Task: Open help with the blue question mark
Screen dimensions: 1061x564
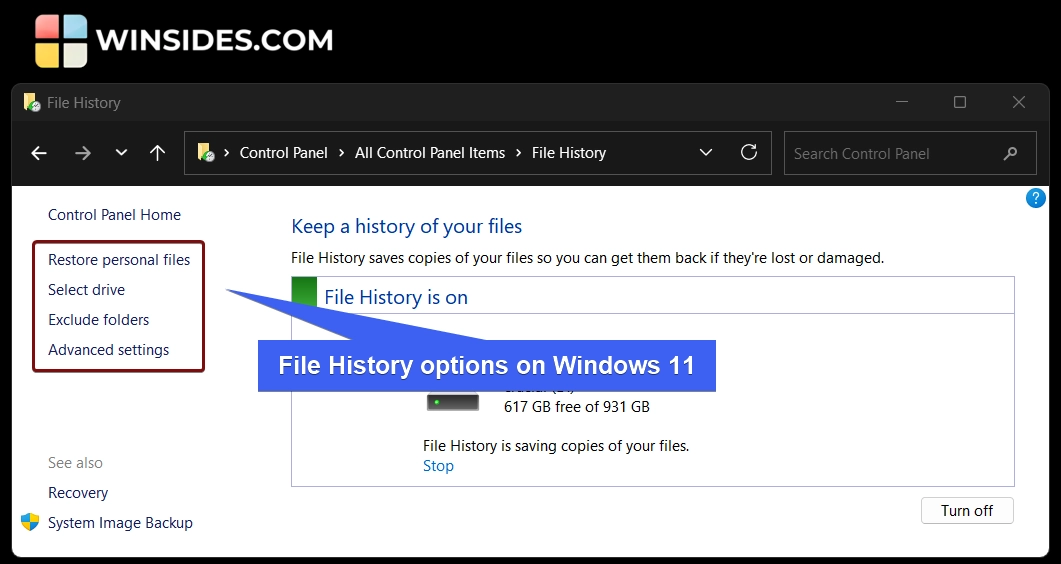Action: [x=1035, y=198]
